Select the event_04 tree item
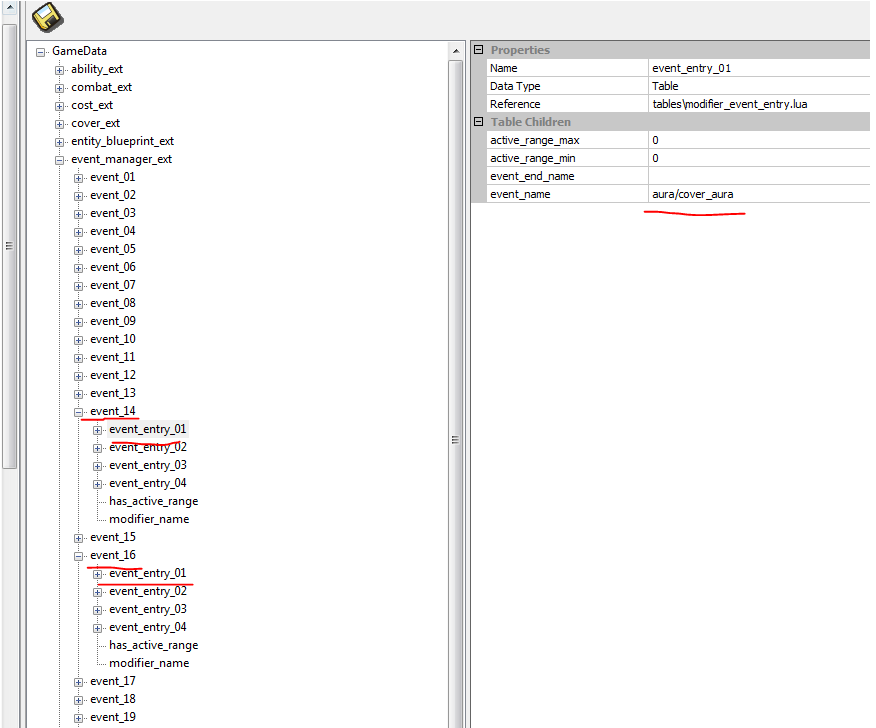Image resolution: width=876 pixels, height=728 pixels. click(113, 231)
